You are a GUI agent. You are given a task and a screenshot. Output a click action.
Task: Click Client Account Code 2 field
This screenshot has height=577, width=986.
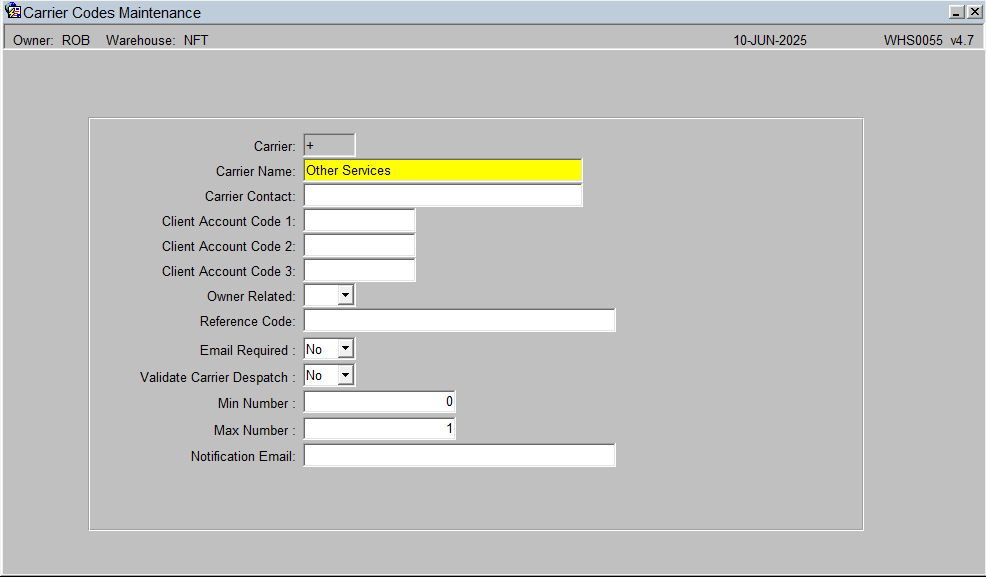pyautogui.click(x=359, y=246)
